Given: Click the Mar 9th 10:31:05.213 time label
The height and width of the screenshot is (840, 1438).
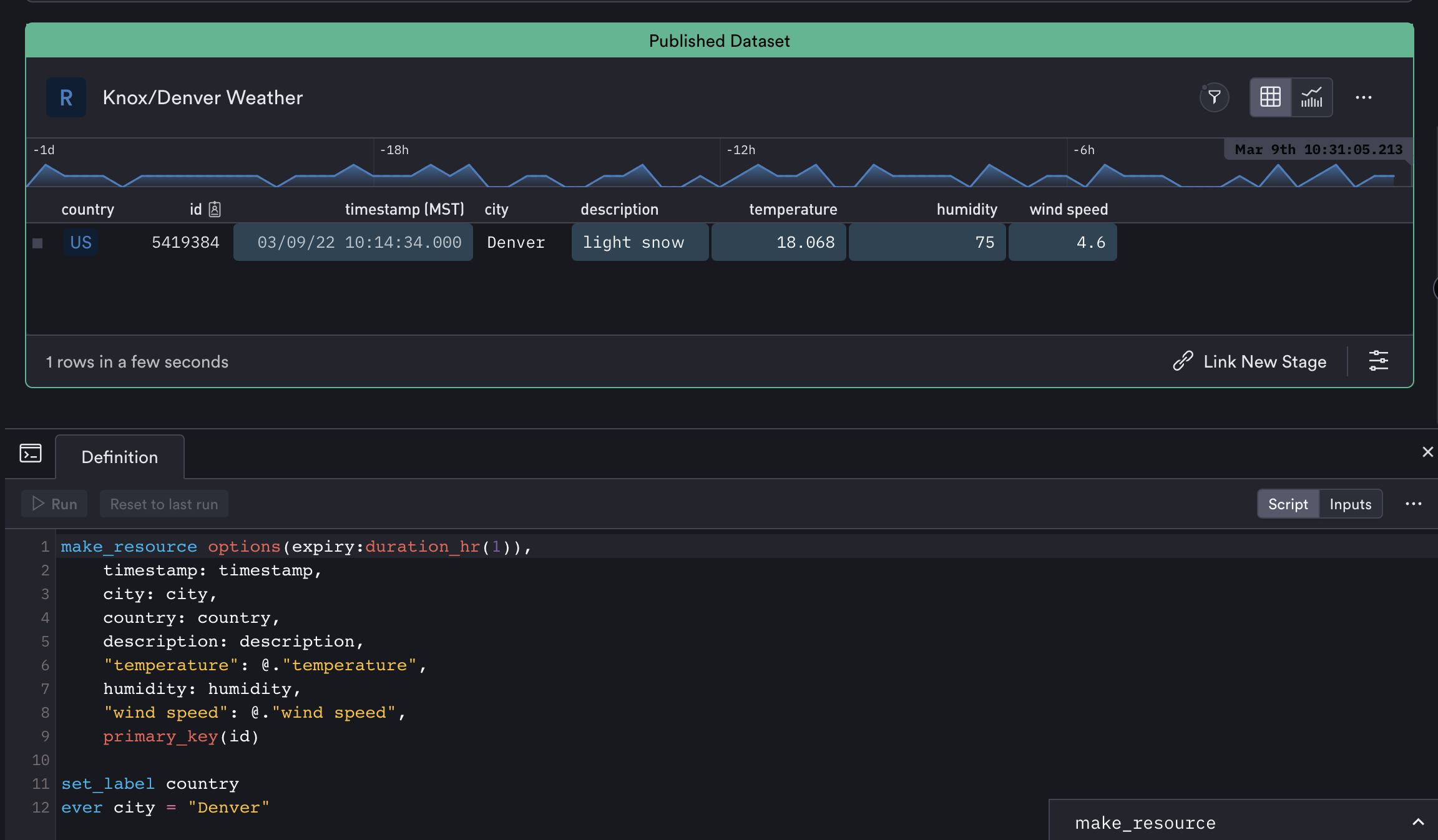Looking at the screenshot, I should (x=1318, y=150).
